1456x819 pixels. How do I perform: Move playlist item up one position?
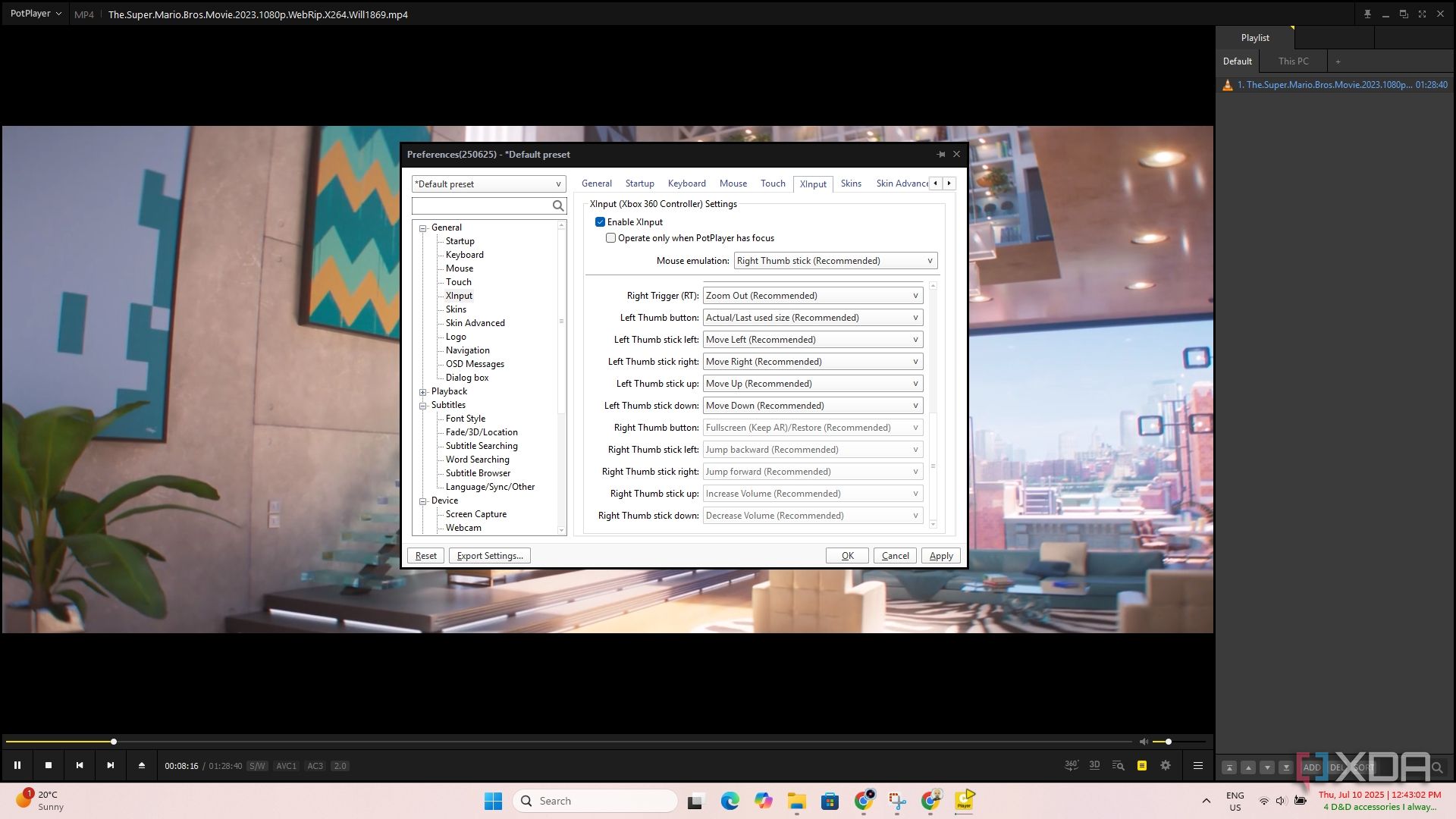click(x=1248, y=767)
